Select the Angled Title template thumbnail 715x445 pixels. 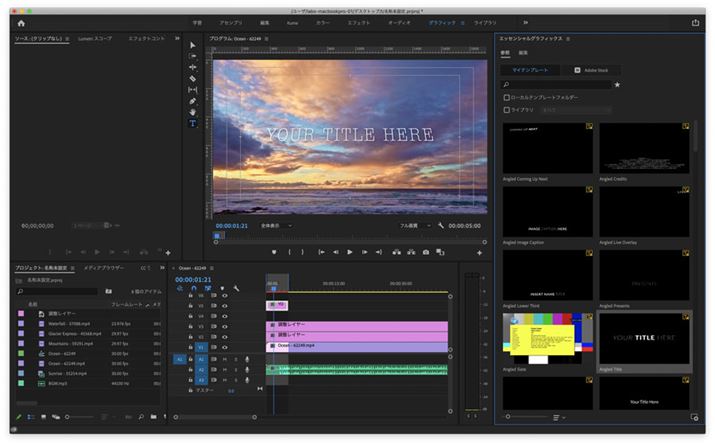(x=644, y=340)
